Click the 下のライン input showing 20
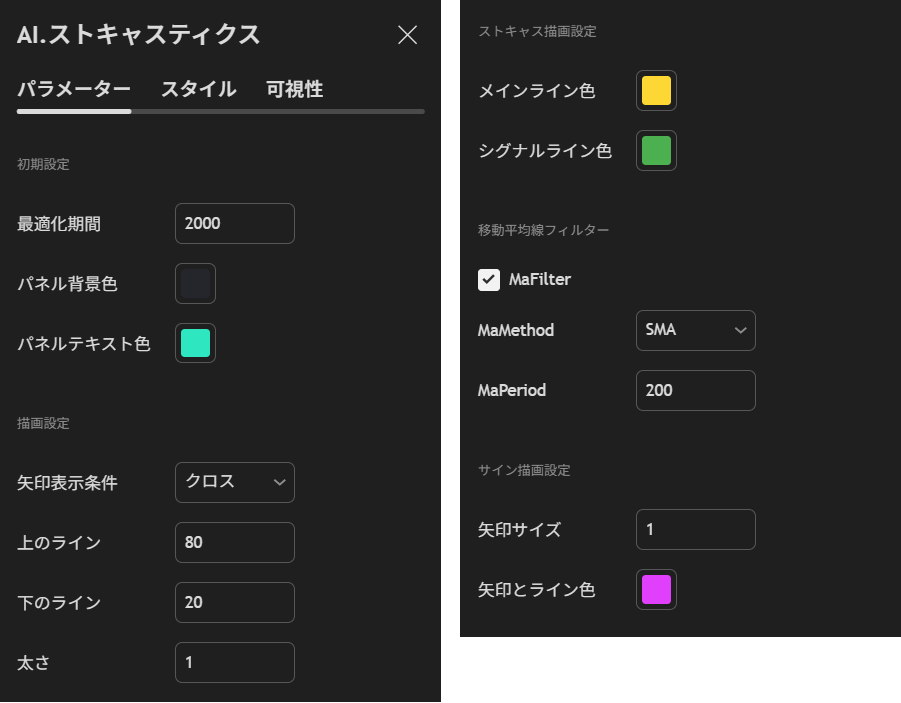Image resolution: width=901 pixels, height=703 pixels. point(234,602)
